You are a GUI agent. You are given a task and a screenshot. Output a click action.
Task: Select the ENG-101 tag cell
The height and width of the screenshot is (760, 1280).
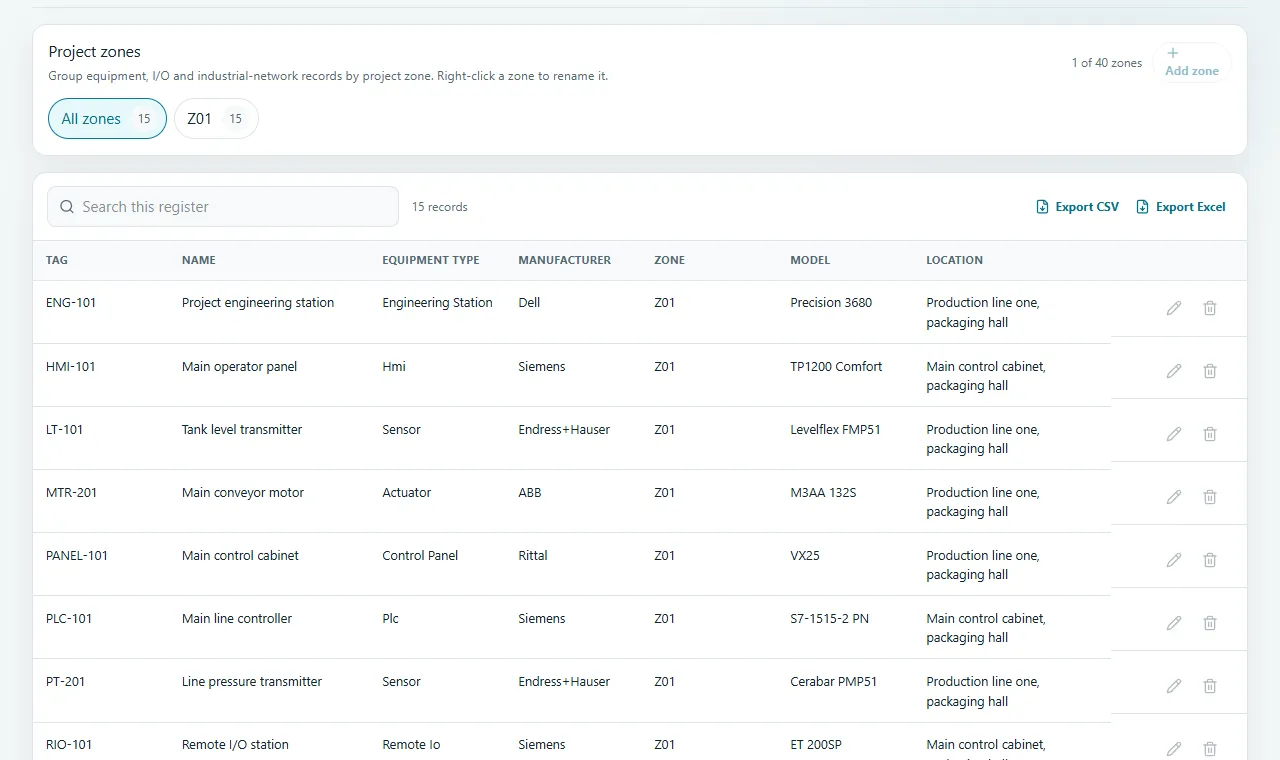[x=71, y=303]
